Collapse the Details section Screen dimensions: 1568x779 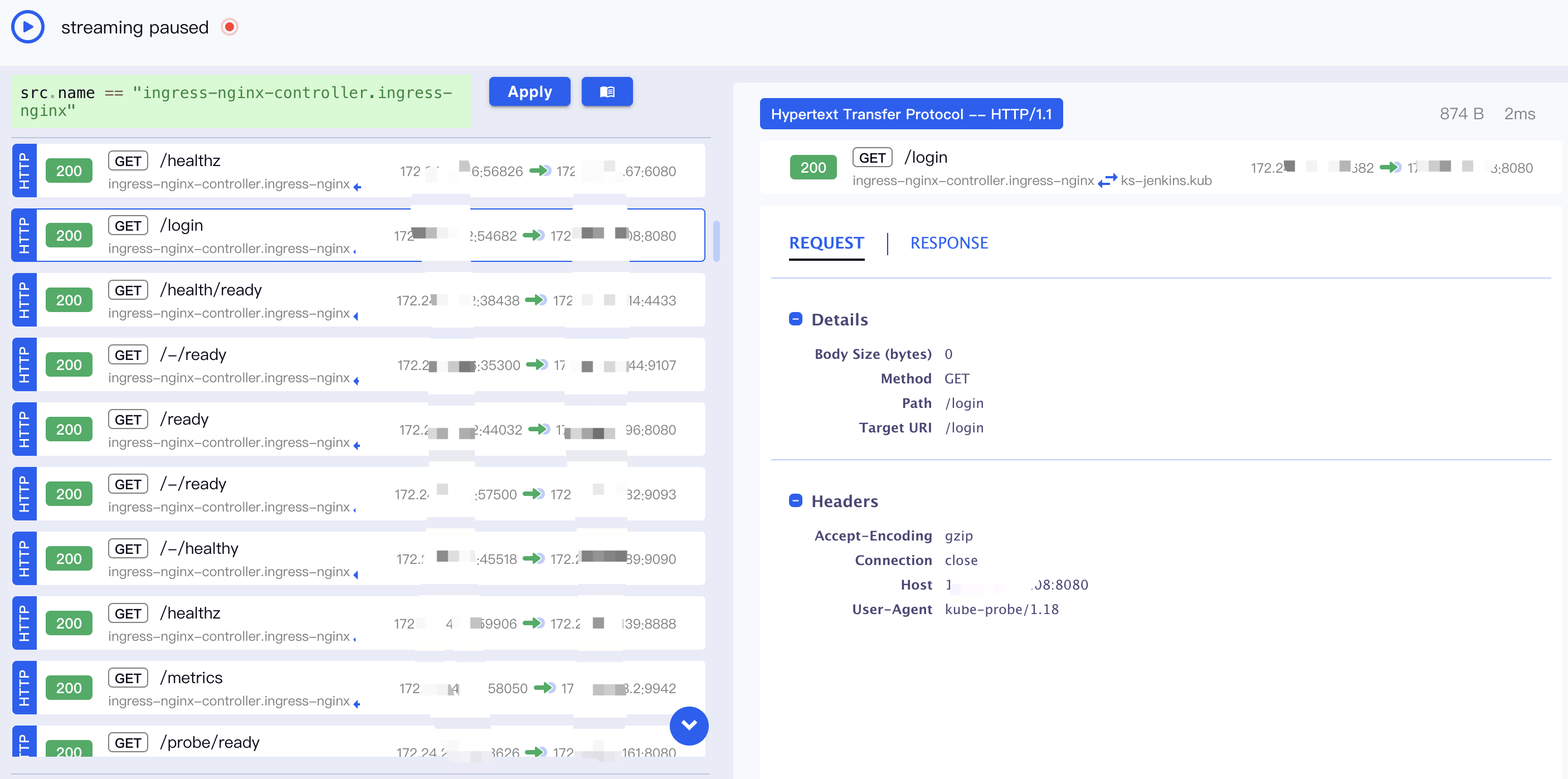click(795, 319)
